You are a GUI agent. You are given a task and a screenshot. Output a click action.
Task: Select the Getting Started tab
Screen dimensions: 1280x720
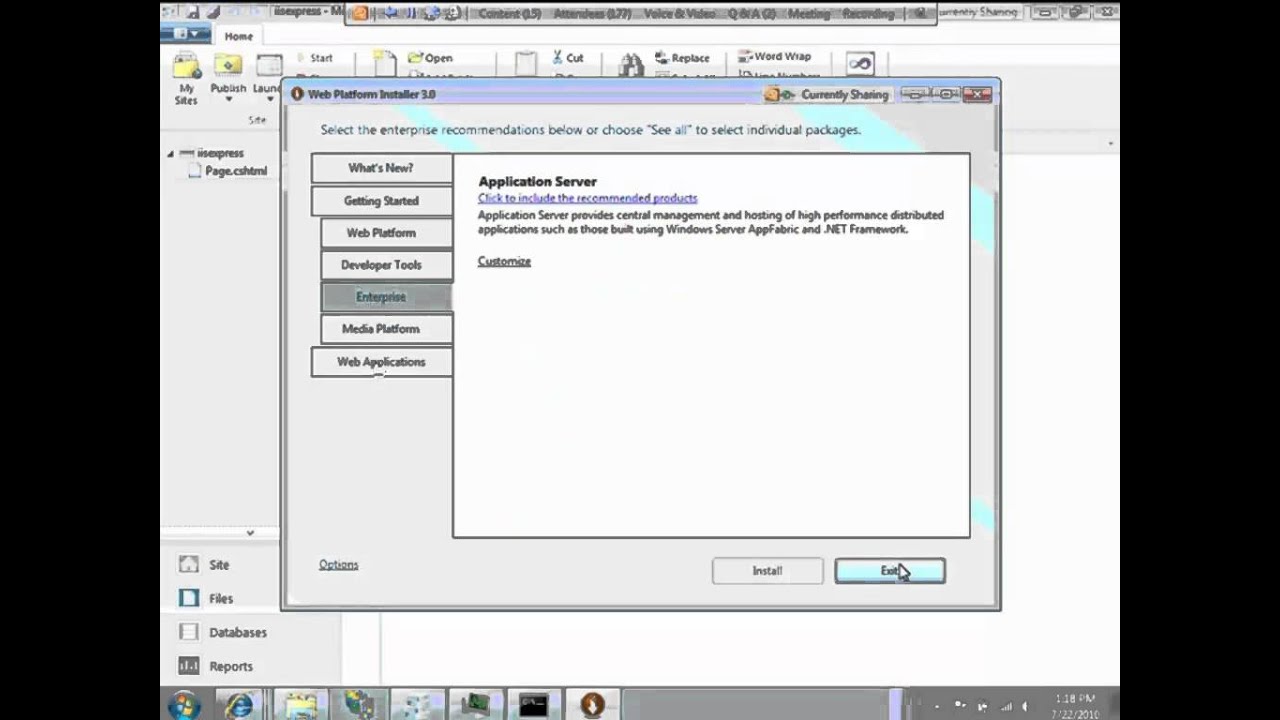pos(381,201)
